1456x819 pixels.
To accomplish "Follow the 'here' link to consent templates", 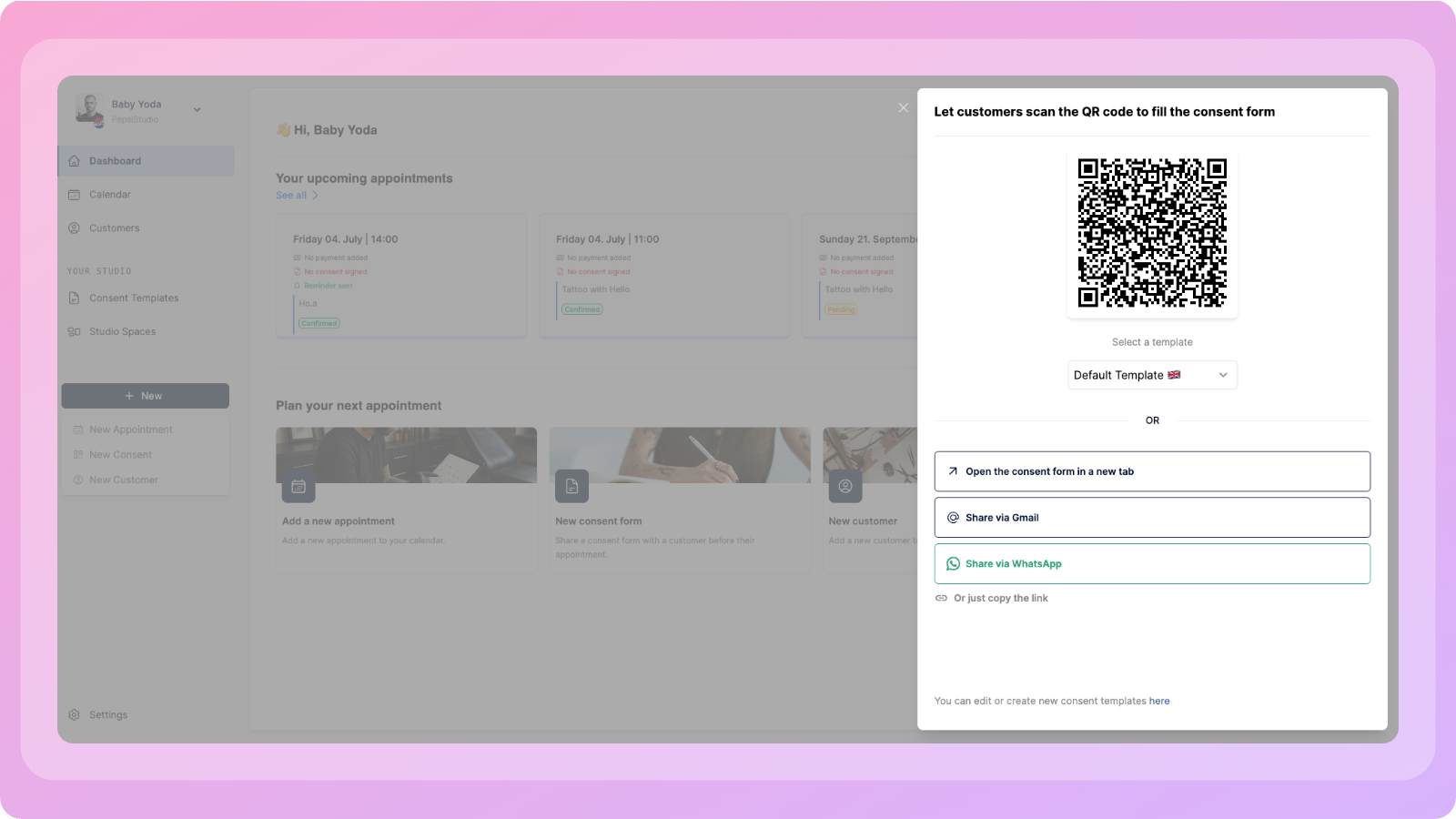I will 1159,701.
